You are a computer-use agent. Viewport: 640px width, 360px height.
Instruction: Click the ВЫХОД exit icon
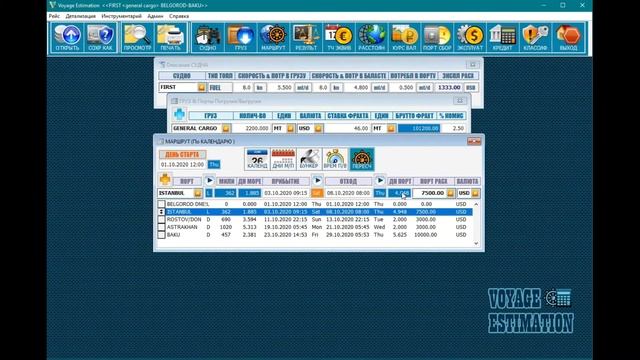tap(568, 38)
